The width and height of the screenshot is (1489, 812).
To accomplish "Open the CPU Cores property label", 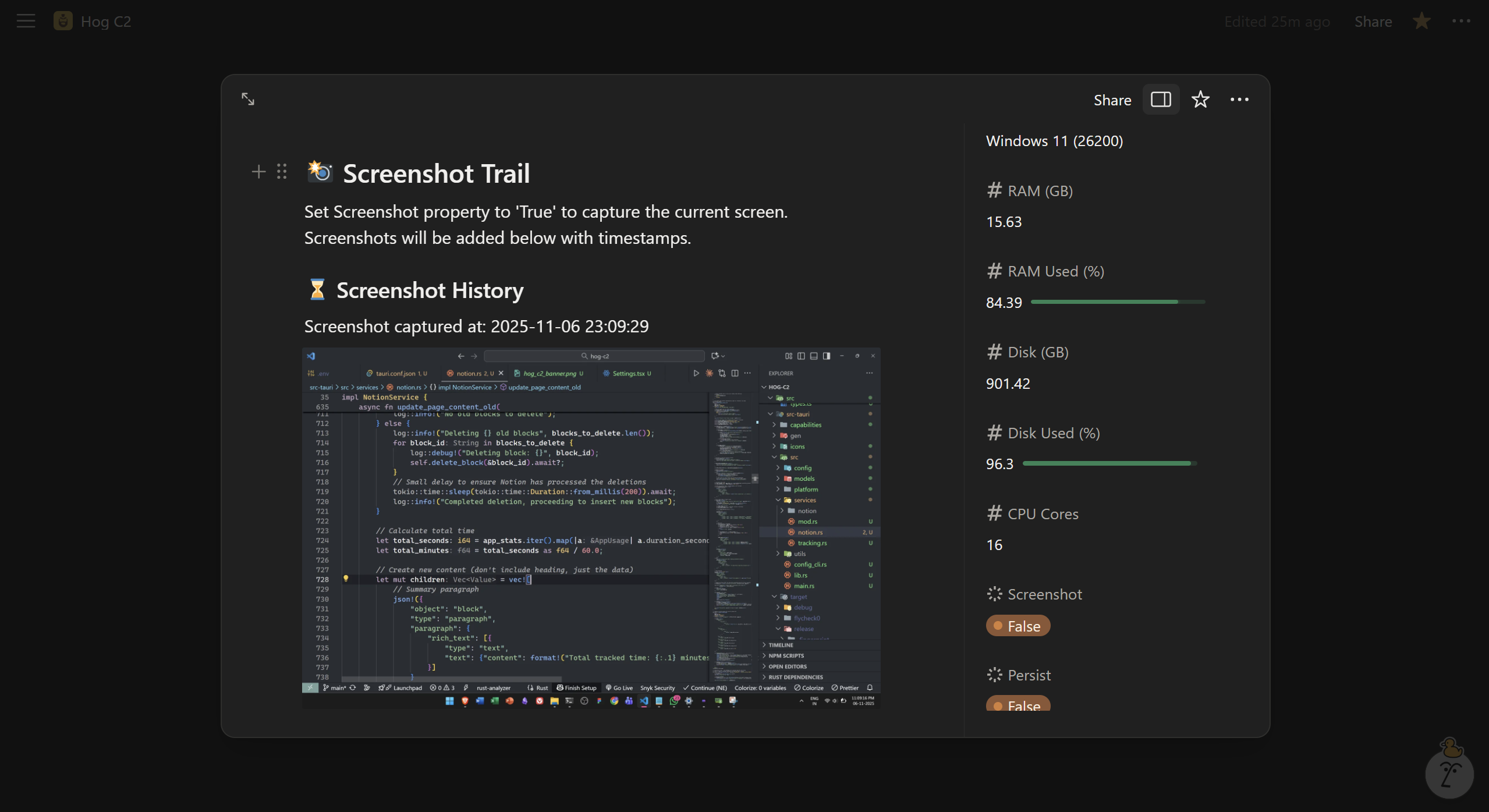I will [1043, 514].
